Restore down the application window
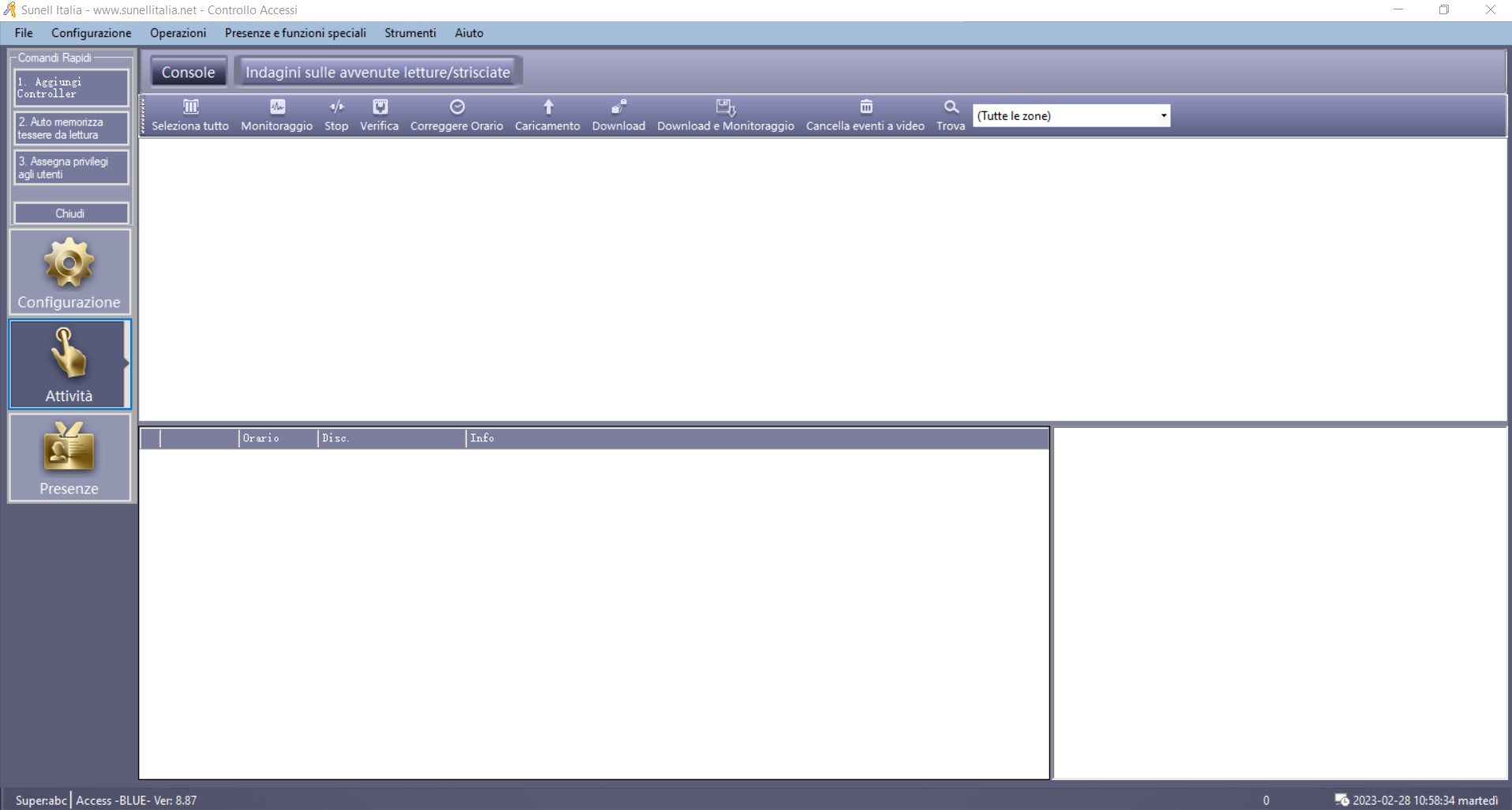The width and height of the screenshot is (1512, 810). pyautogui.click(x=1444, y=10)
